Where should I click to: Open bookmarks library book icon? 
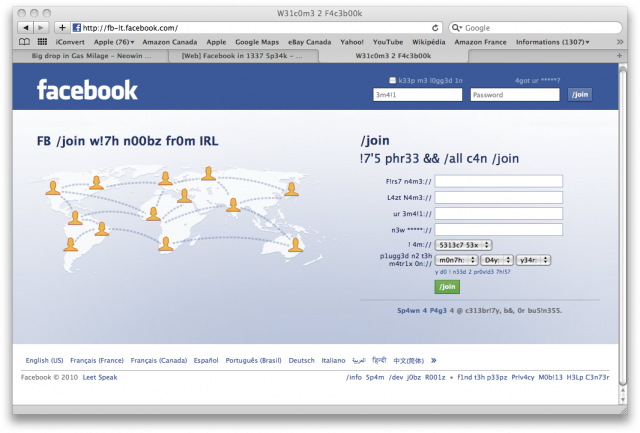pyautogui.click(x=24, y=42)
